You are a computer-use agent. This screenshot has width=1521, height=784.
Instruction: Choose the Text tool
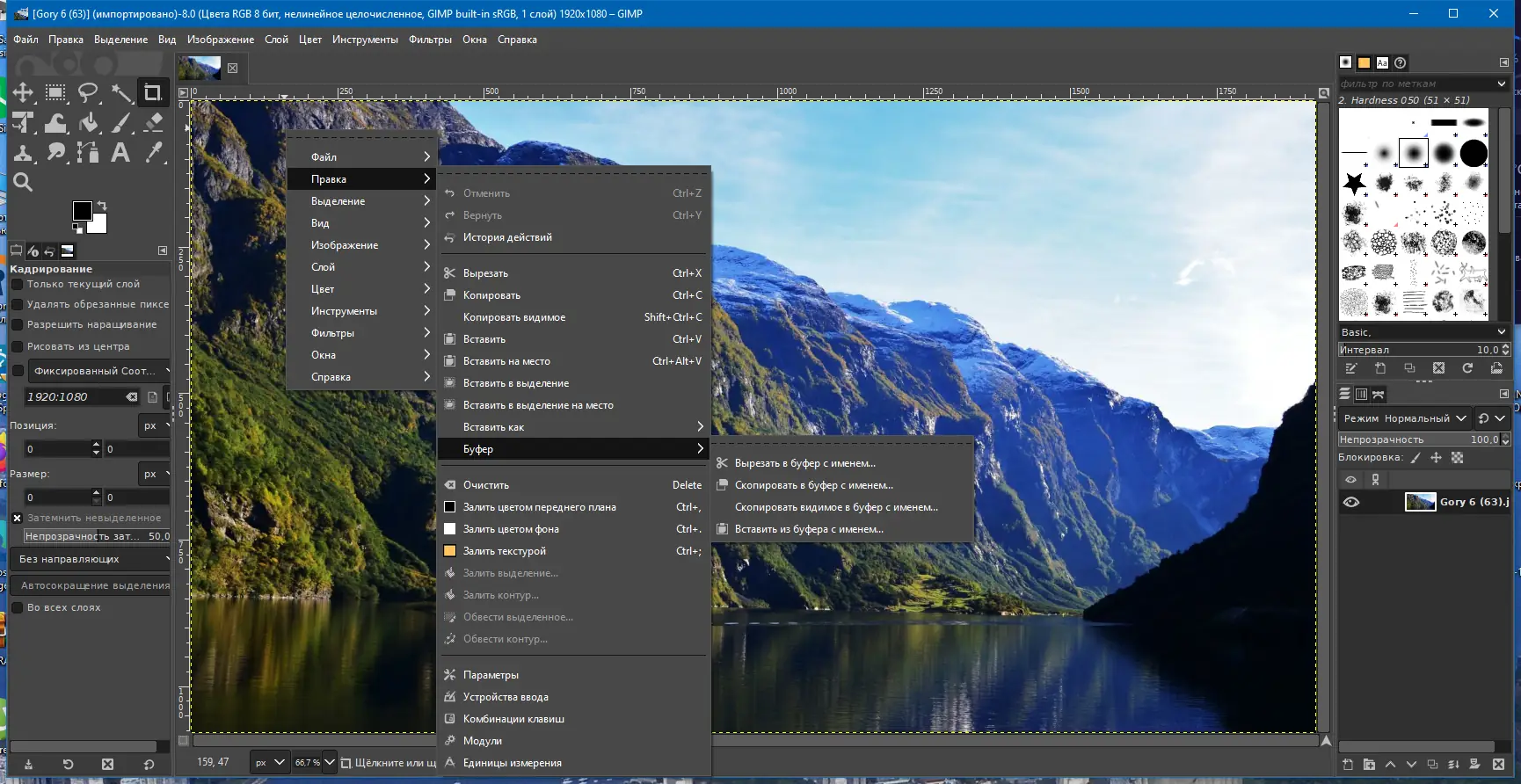click(120, 152)
